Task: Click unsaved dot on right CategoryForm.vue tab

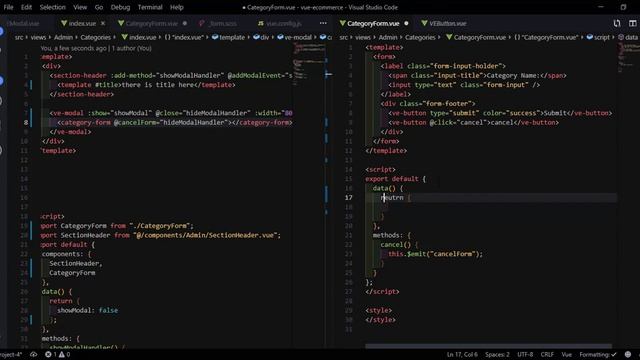Action: (x=406, y=24)
